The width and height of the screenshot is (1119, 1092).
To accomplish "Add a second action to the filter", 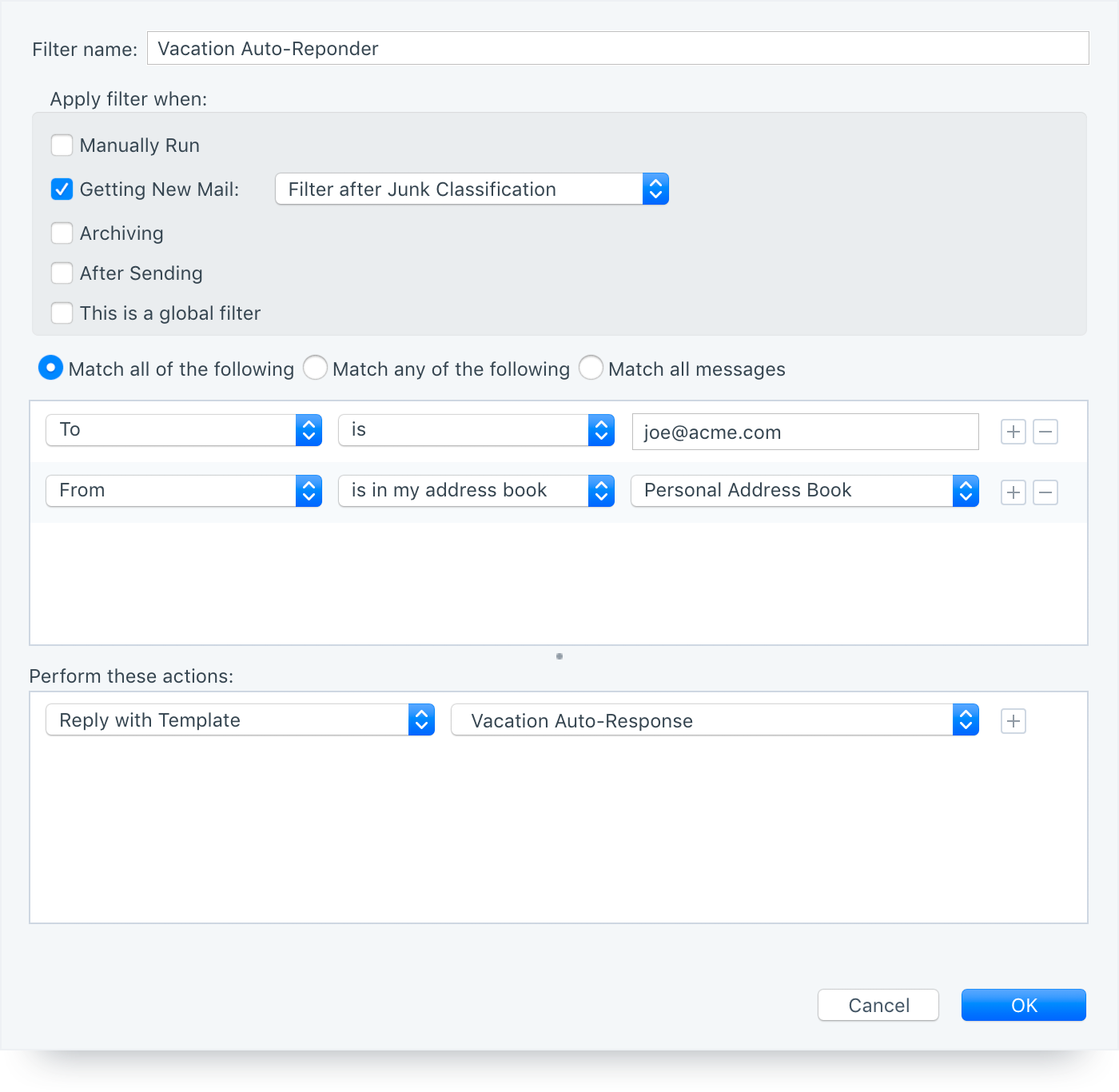I will pyautogui.click(x=1013, y=720).
